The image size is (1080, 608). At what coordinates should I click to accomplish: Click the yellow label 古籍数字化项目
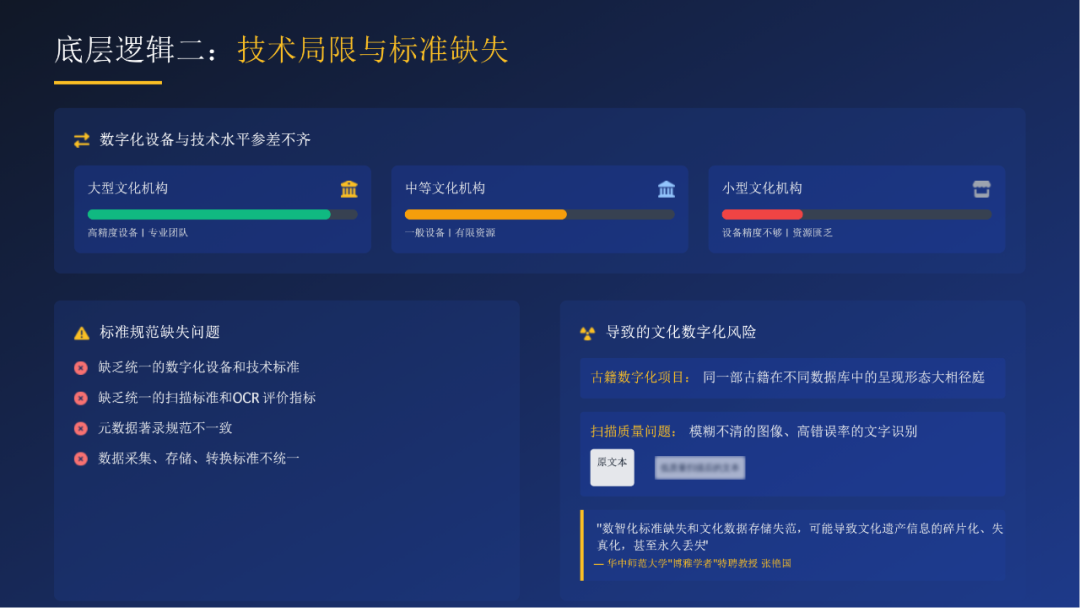pos(640,377)
